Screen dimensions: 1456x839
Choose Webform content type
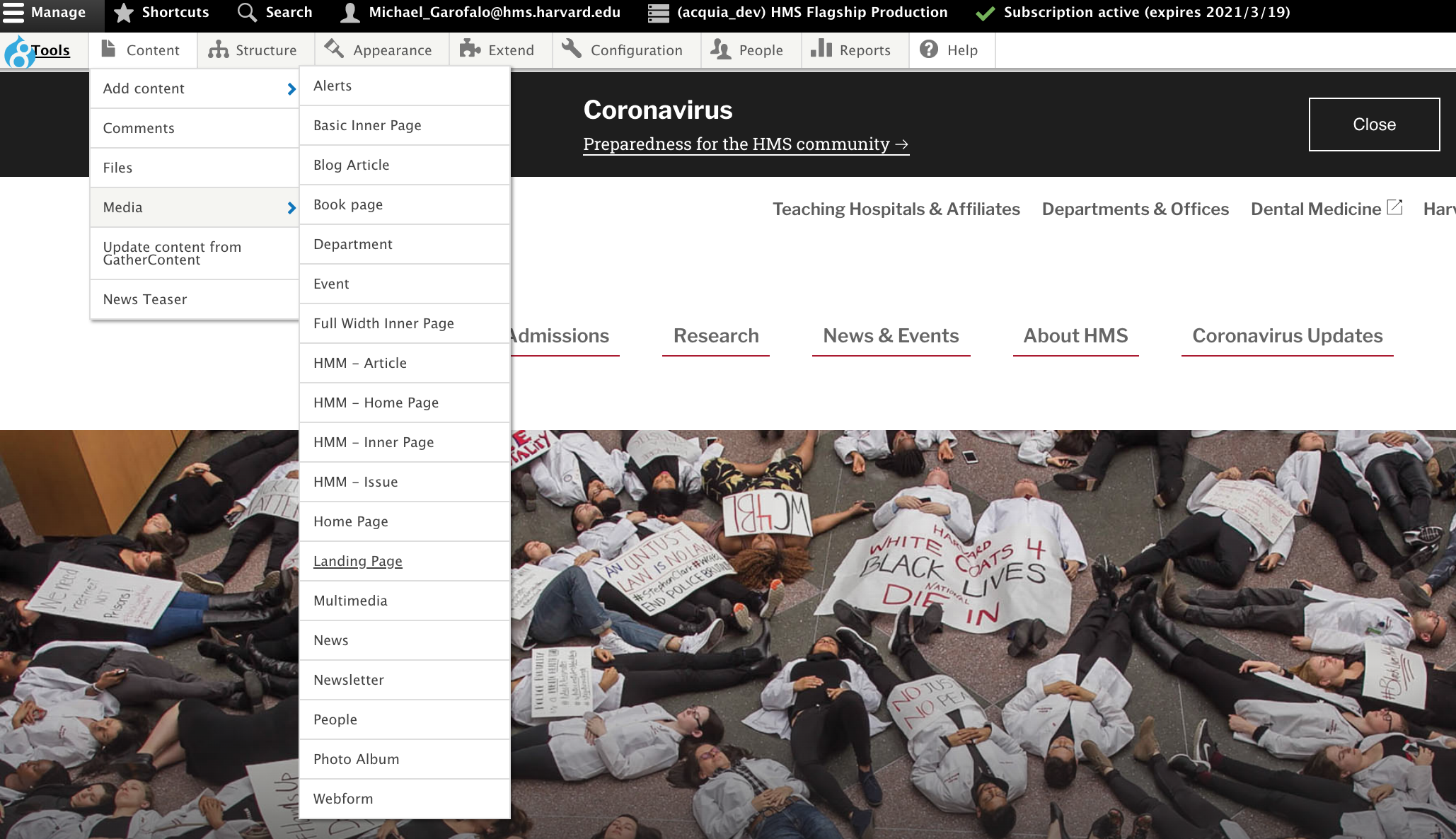[405, 799]
